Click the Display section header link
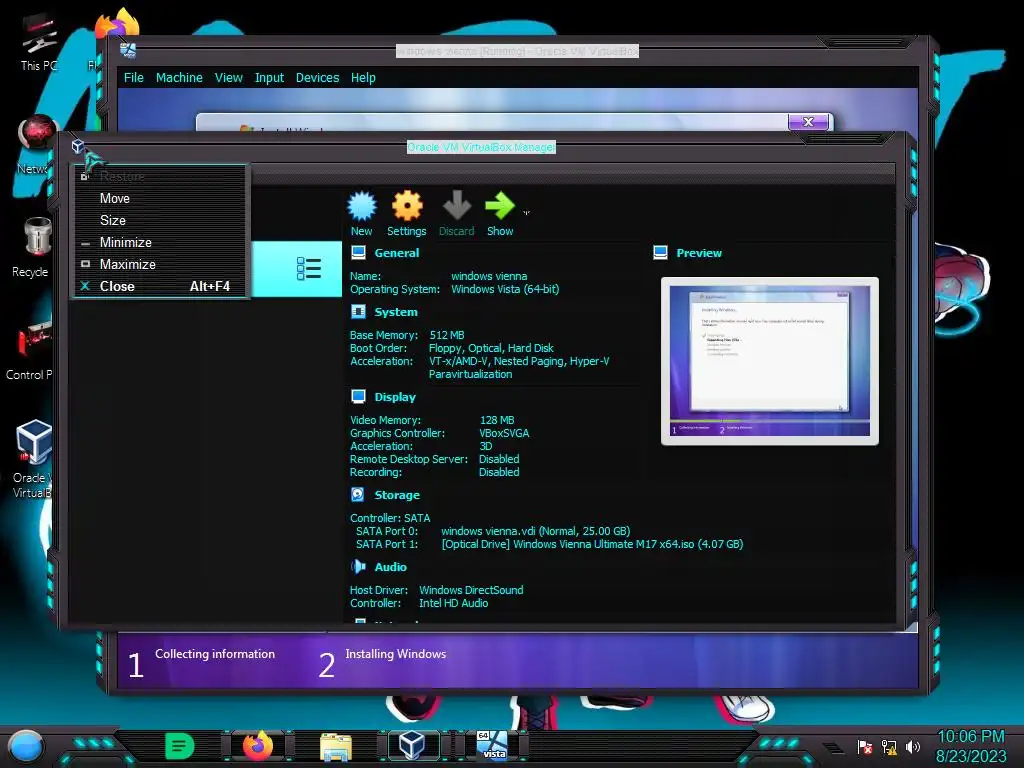 click(394, 396)
